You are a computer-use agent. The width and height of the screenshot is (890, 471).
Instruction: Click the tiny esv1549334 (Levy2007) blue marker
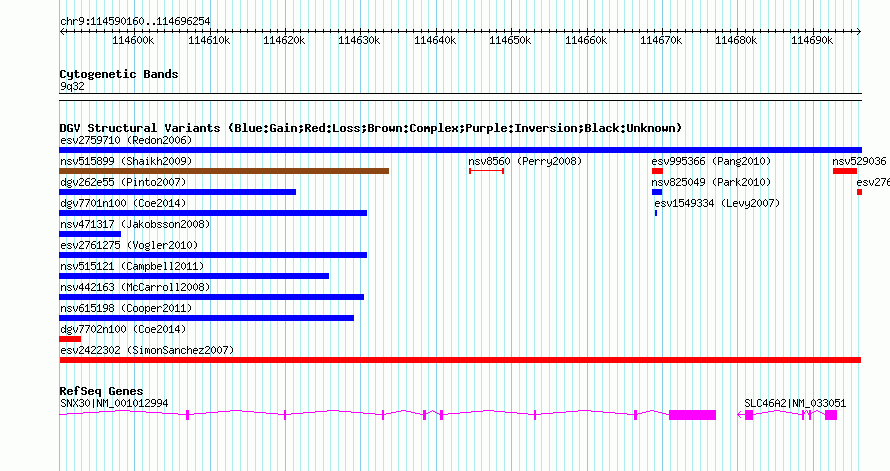[x=656, y=213]
